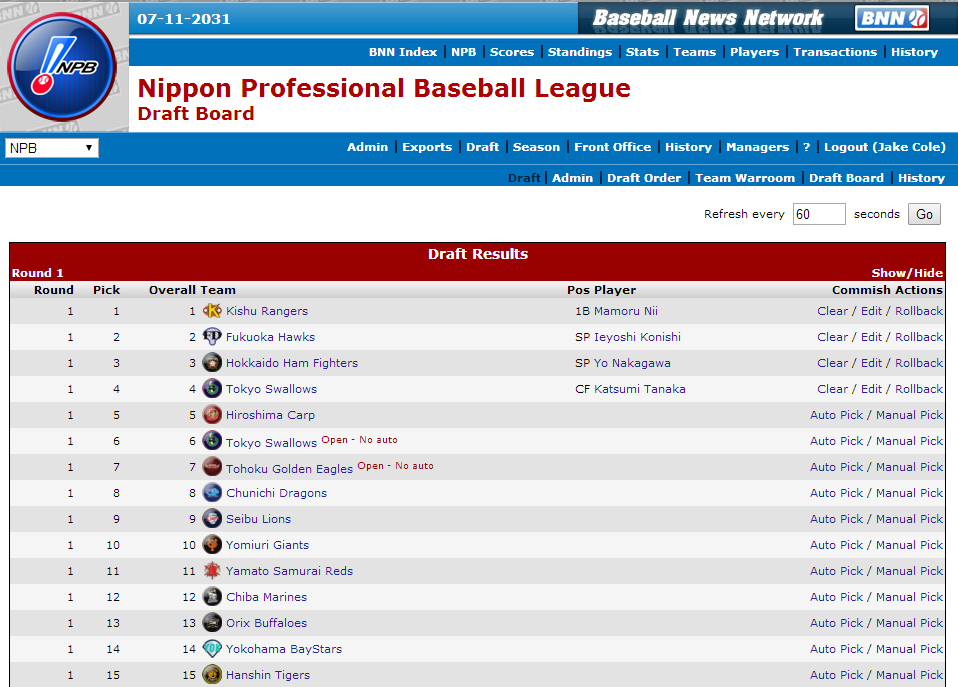
Task: Open the Front Office menu
Action: coord(612,147)
